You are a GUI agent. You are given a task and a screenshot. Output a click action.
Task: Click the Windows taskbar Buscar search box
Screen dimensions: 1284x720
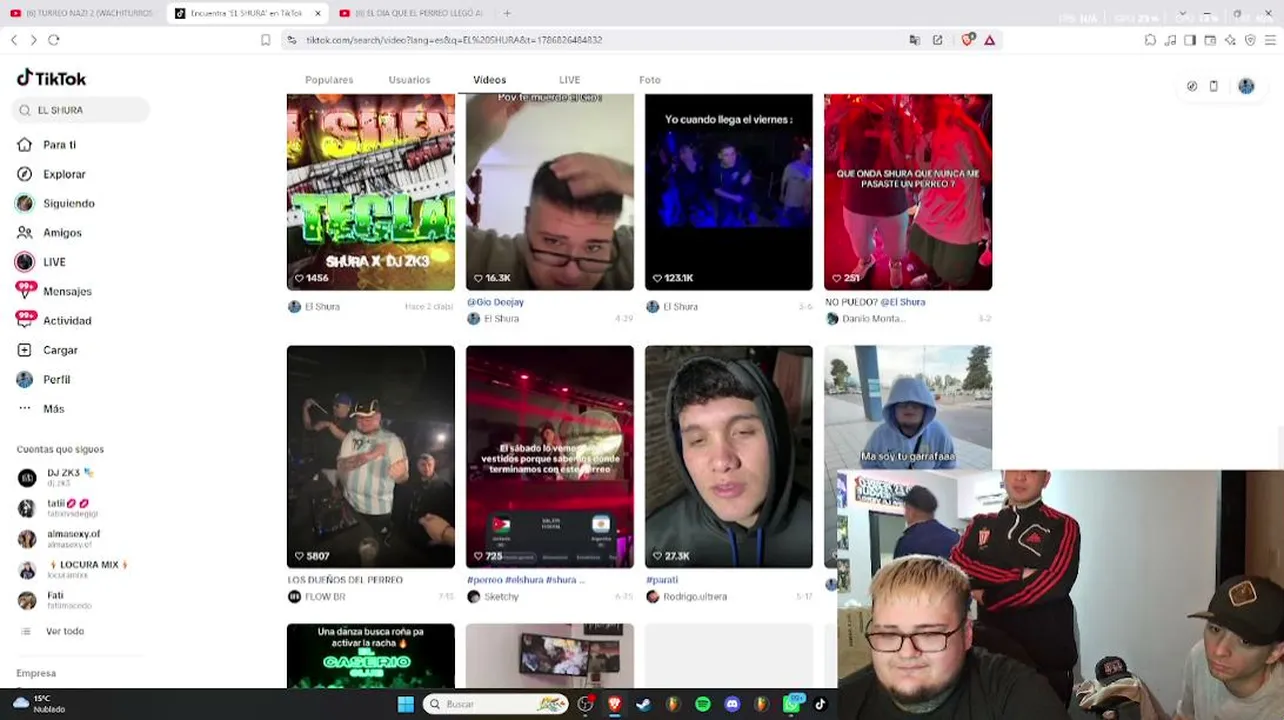point(495,704)
